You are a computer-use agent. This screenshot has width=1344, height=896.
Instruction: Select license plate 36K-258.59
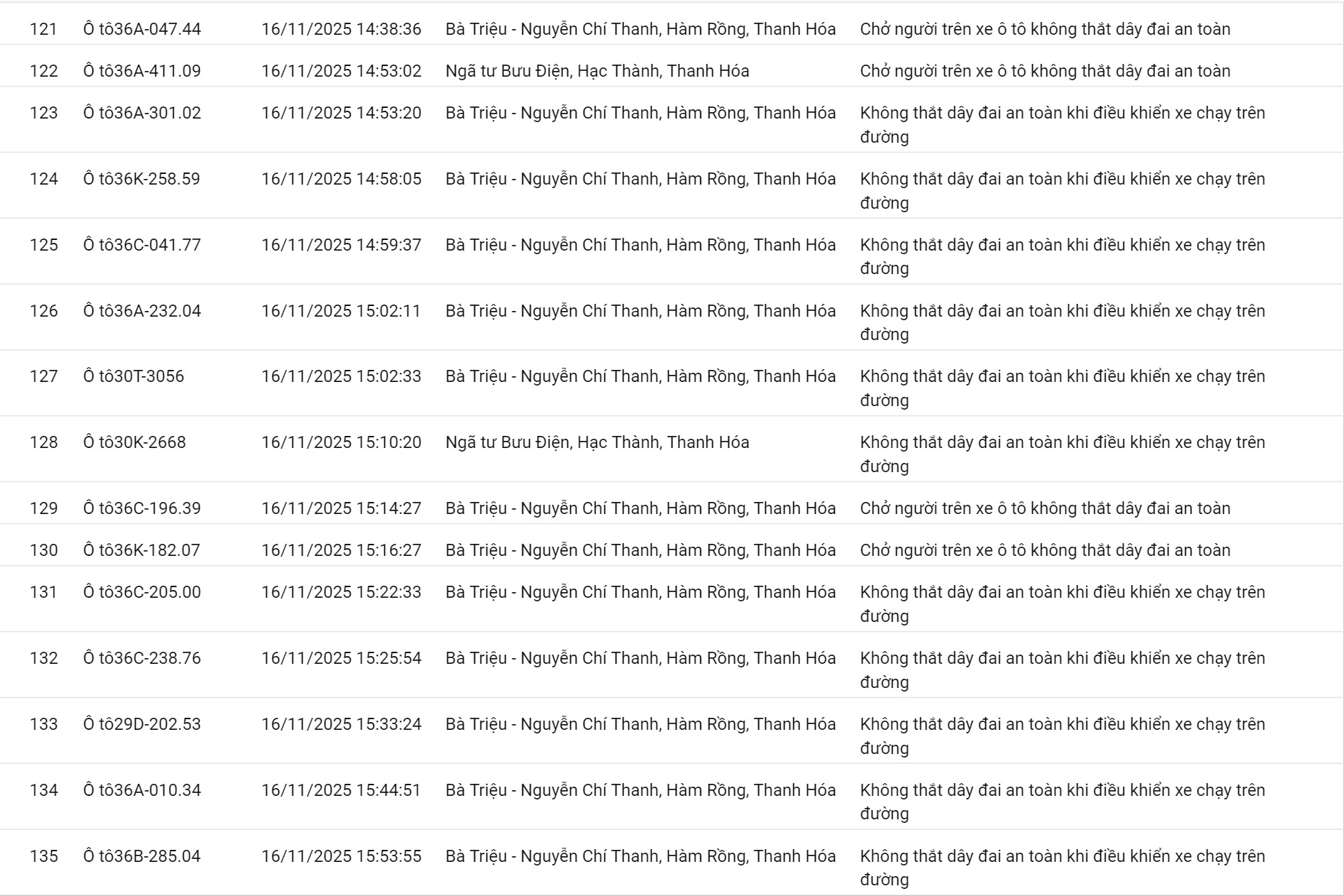[x=142, y=179]
